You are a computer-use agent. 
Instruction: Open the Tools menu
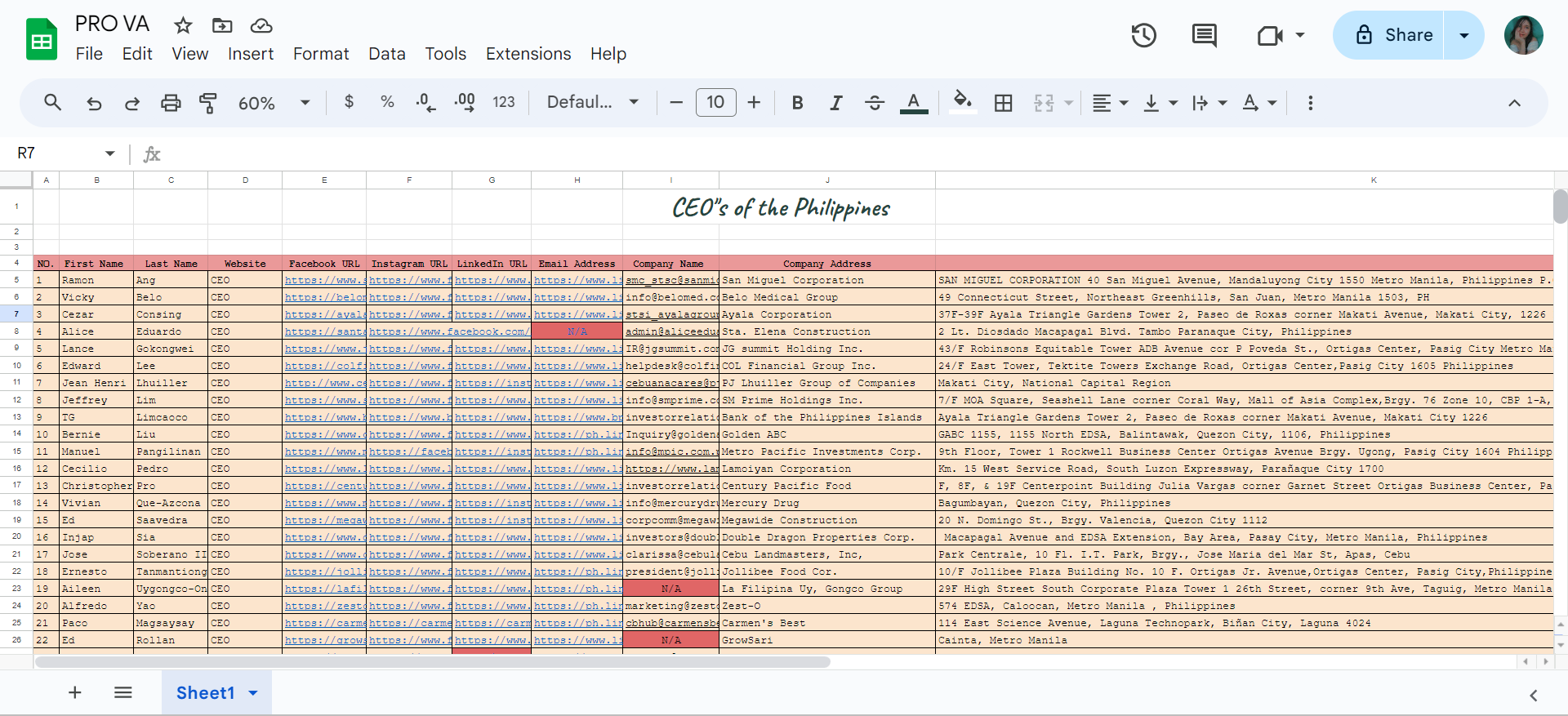(x=445, y=54)
